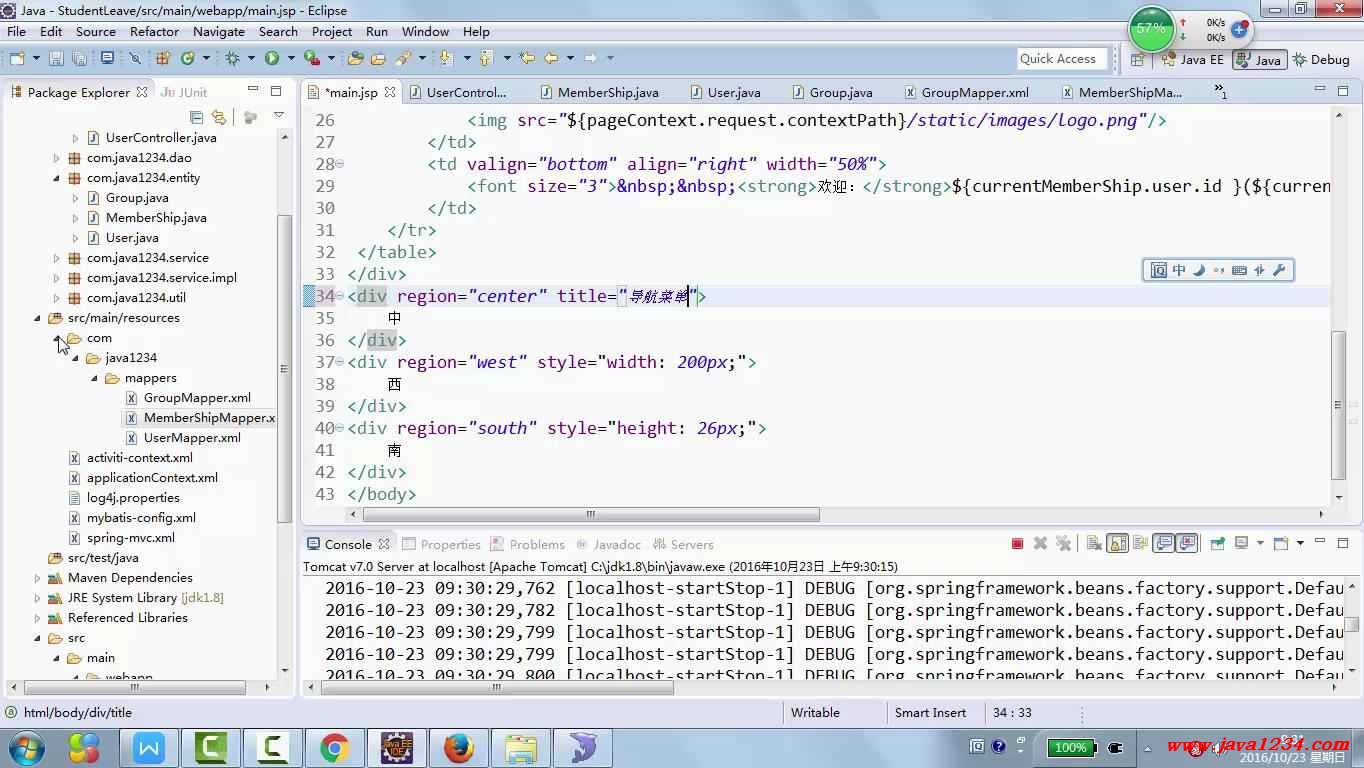Switch to the JUnit view tab
This screenshot has height=768, width=1364.
click(185, 92)
